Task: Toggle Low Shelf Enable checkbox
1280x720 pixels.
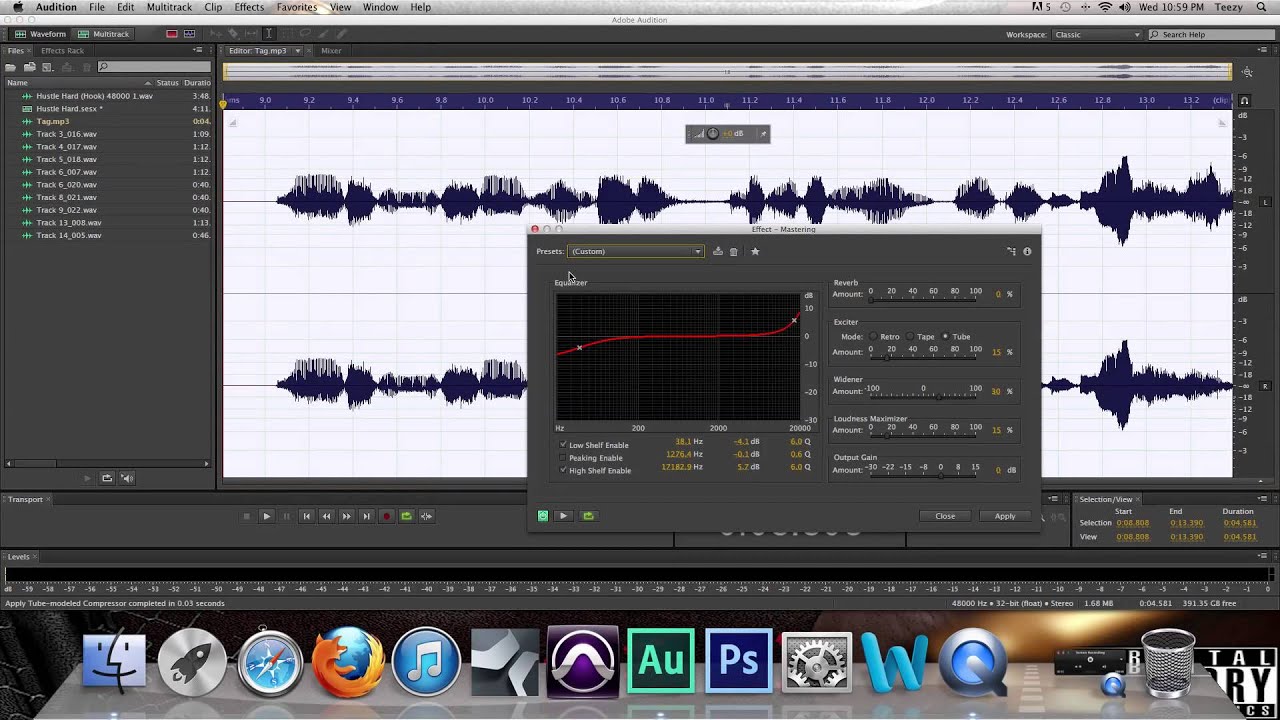Action: point(563,444)
